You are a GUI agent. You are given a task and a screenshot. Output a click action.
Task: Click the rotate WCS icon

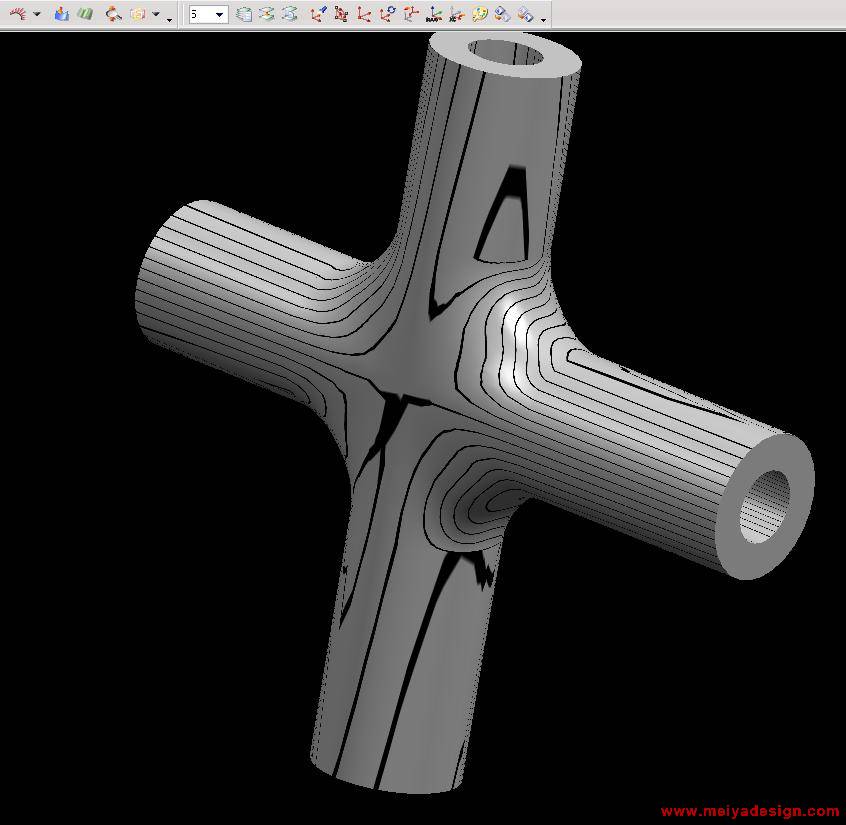tap(387, 14)
